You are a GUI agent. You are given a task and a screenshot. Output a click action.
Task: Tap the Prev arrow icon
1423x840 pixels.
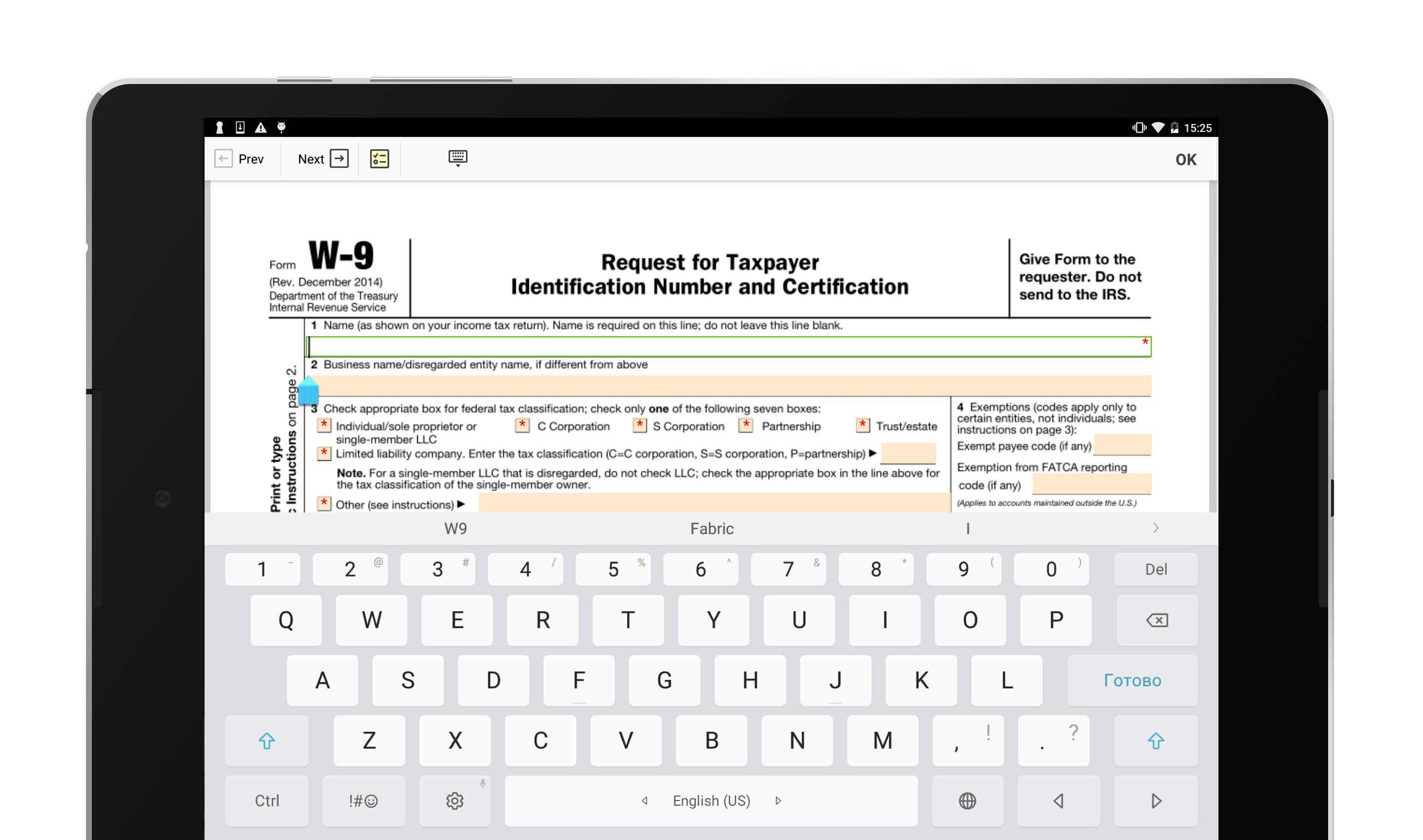click(x=223, y=159)
